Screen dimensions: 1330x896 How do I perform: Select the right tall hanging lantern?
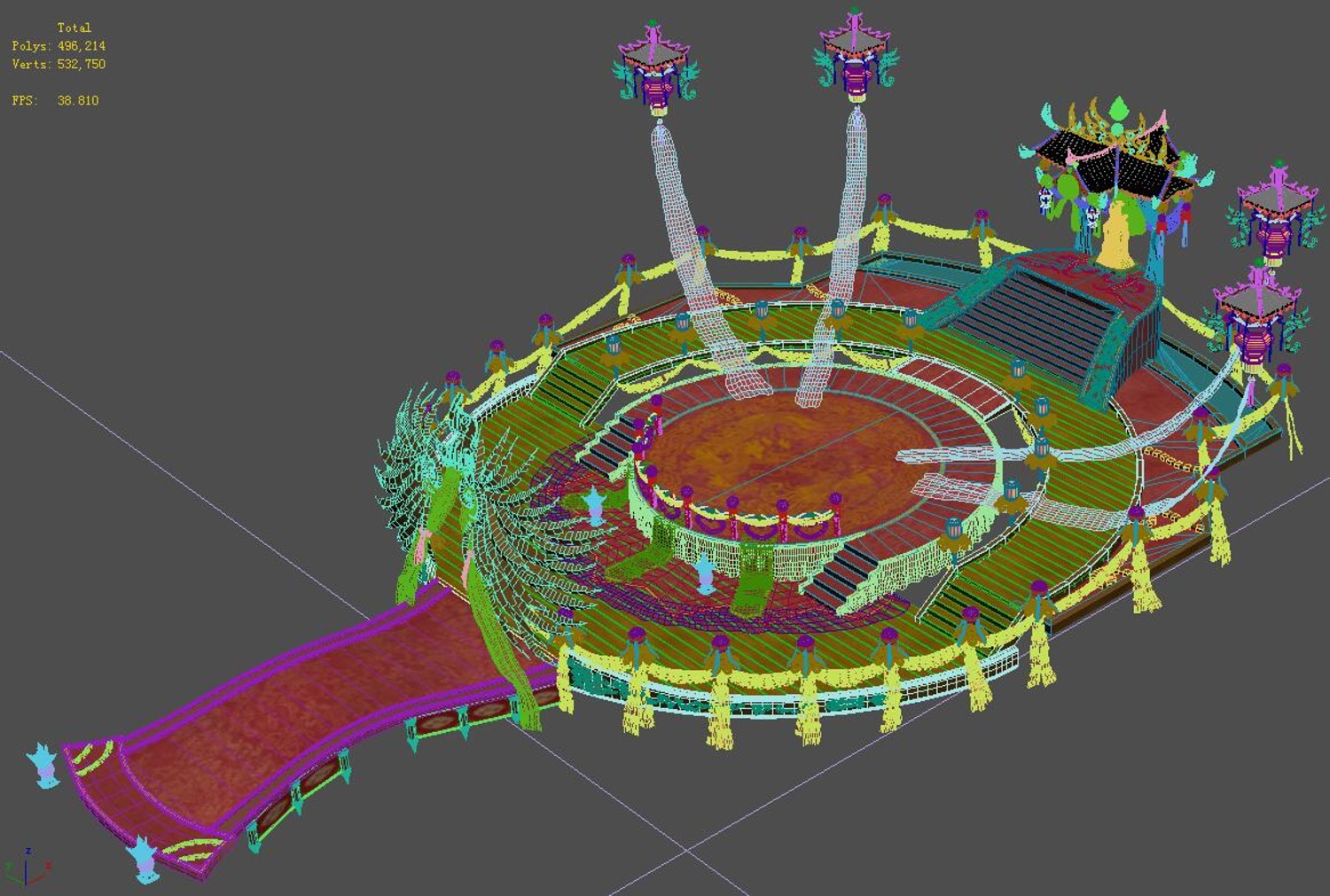[x=856, y=58]
